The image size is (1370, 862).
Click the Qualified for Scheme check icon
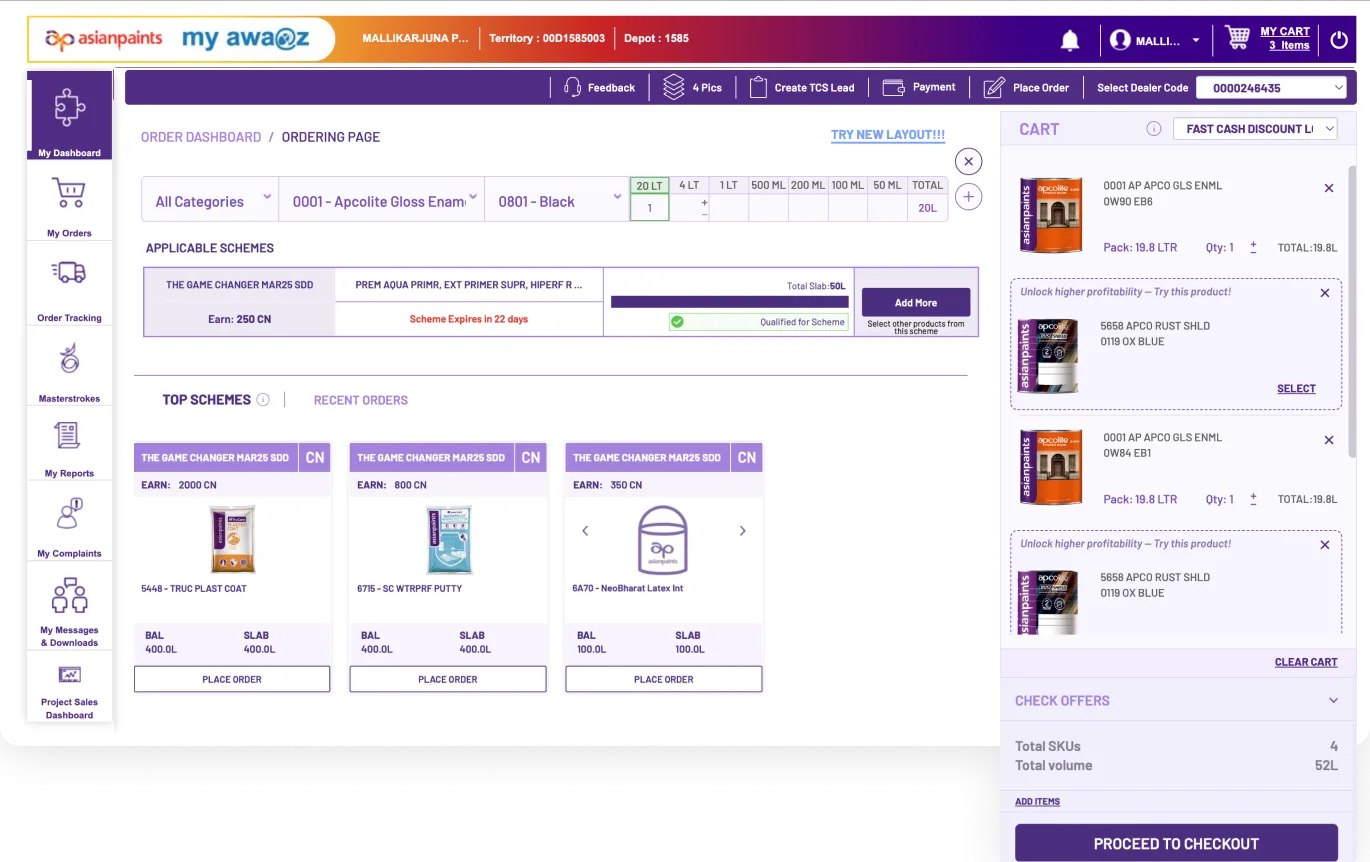click(x=677, y=322)
